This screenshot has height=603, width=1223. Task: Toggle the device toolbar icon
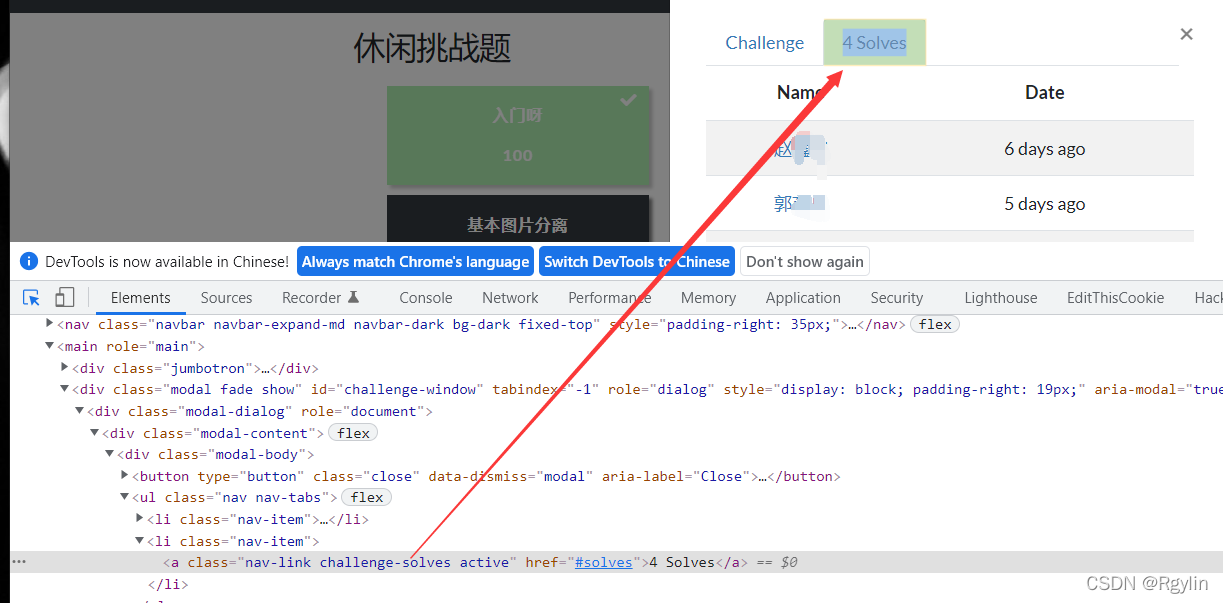pos(64,297)
